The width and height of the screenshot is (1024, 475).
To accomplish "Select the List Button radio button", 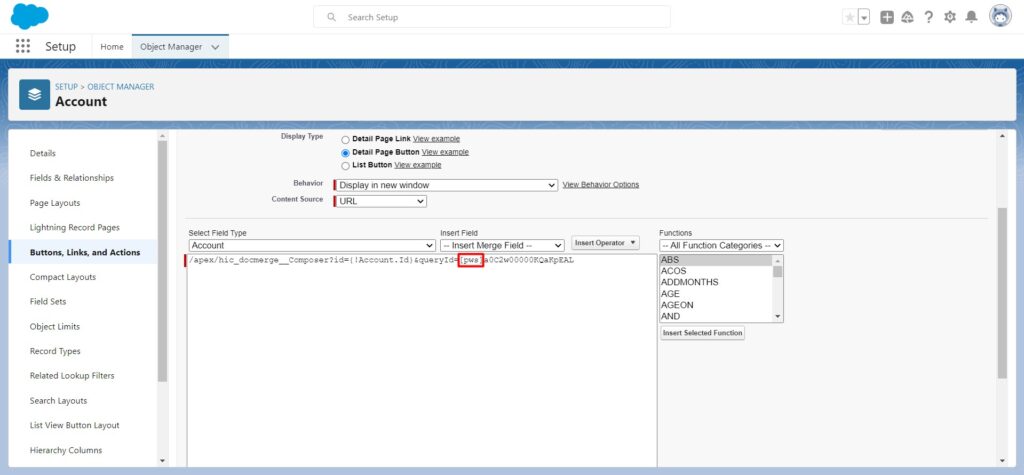I will 345,165.
